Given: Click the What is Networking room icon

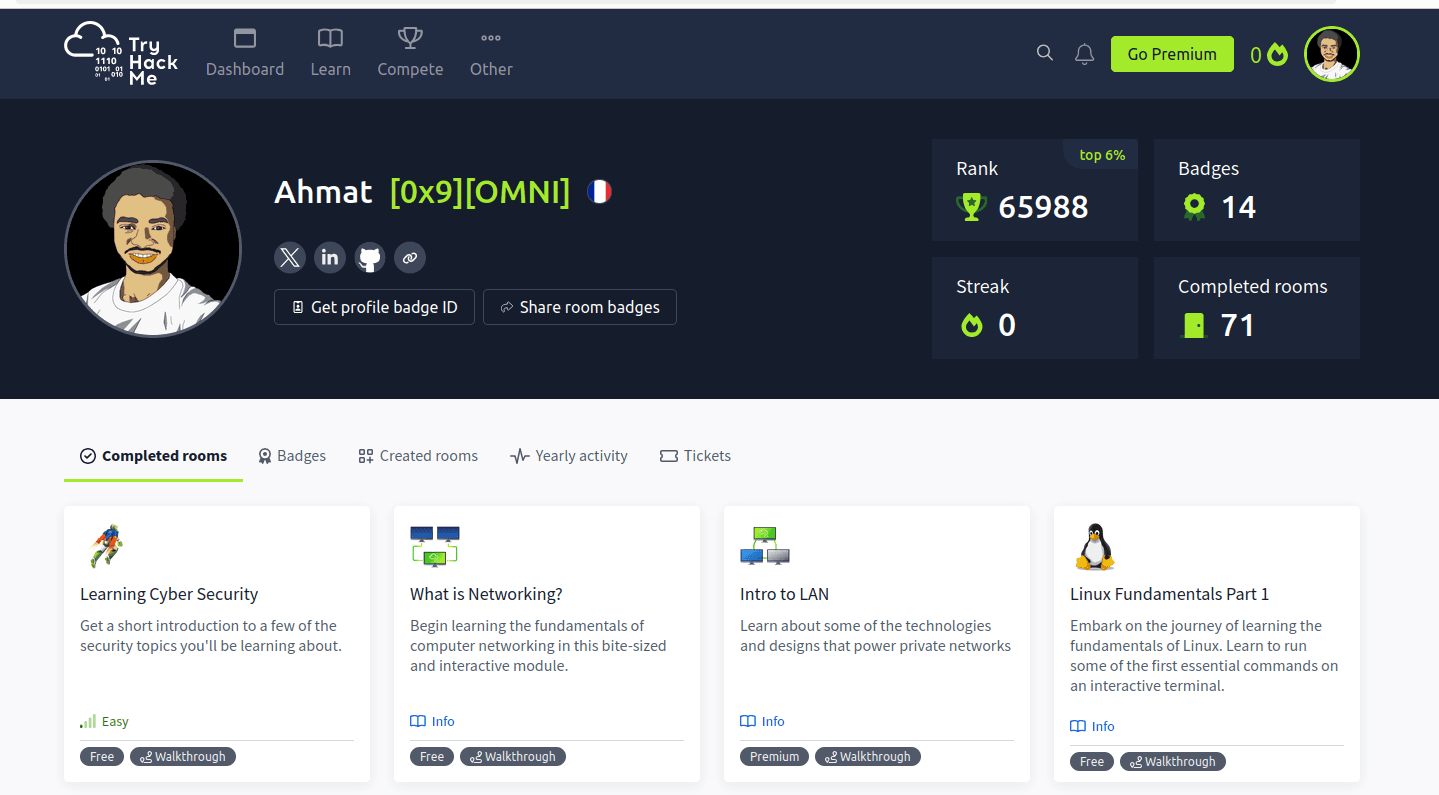Looking at the screenshot, I should (x=435, y=546).
